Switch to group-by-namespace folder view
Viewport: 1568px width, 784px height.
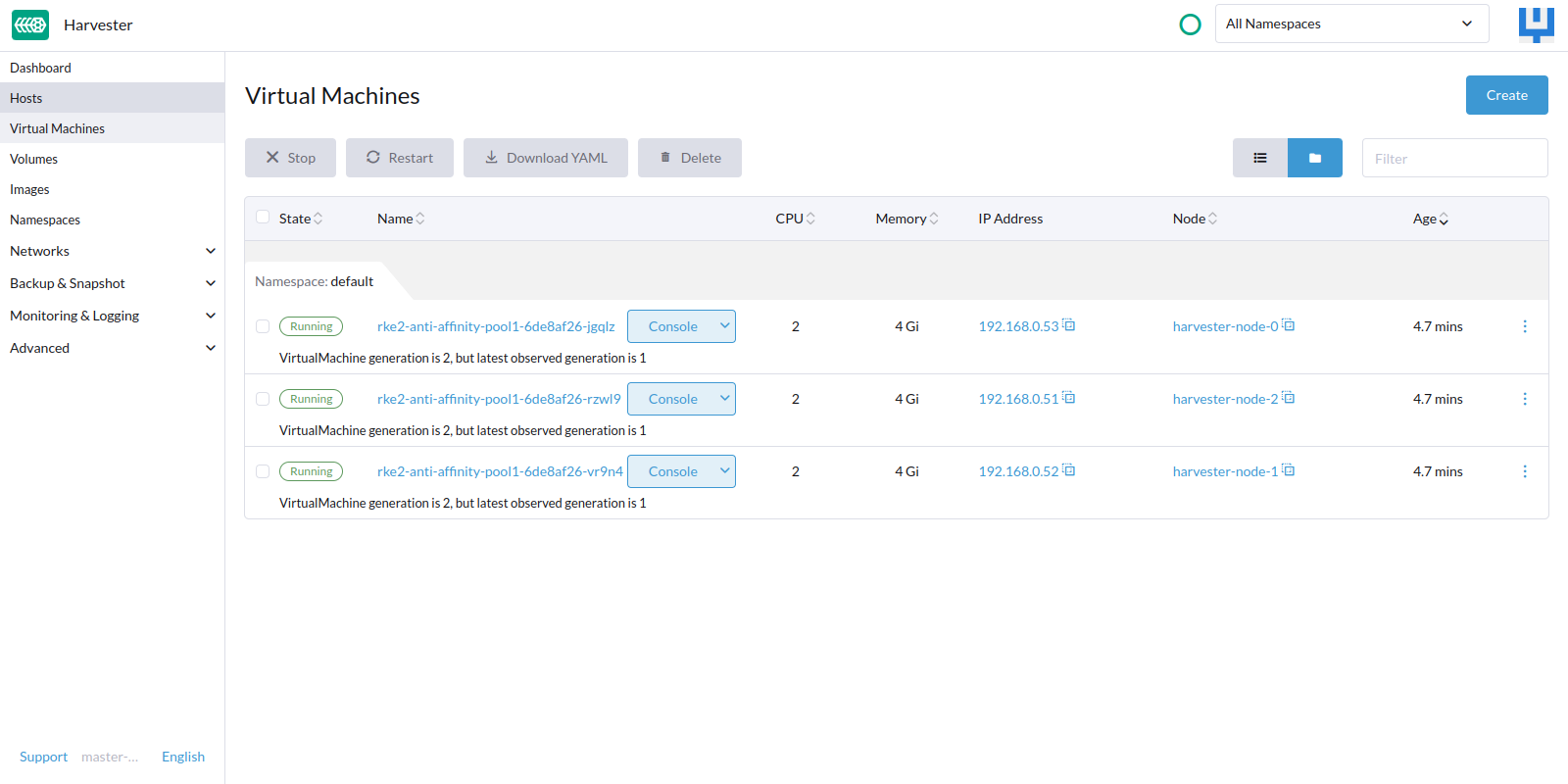pyautogui.click(x=1315, y=158)
